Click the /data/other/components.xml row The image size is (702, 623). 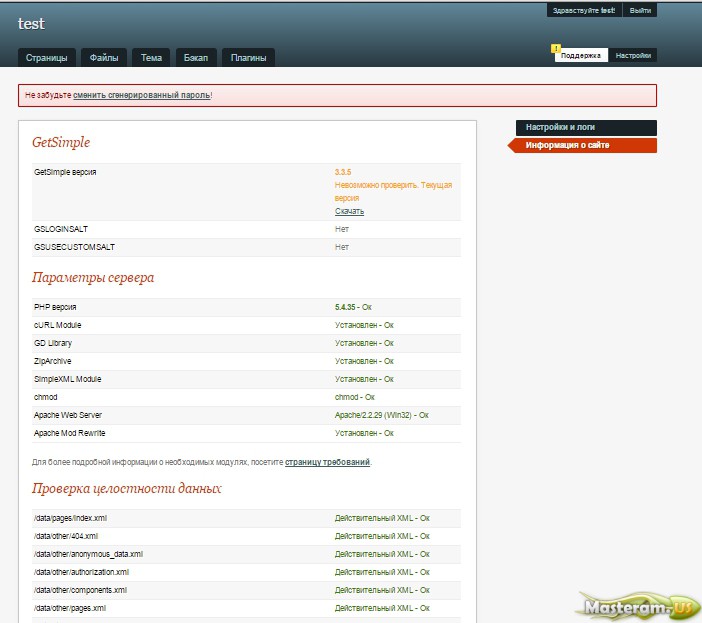point(246,590)
